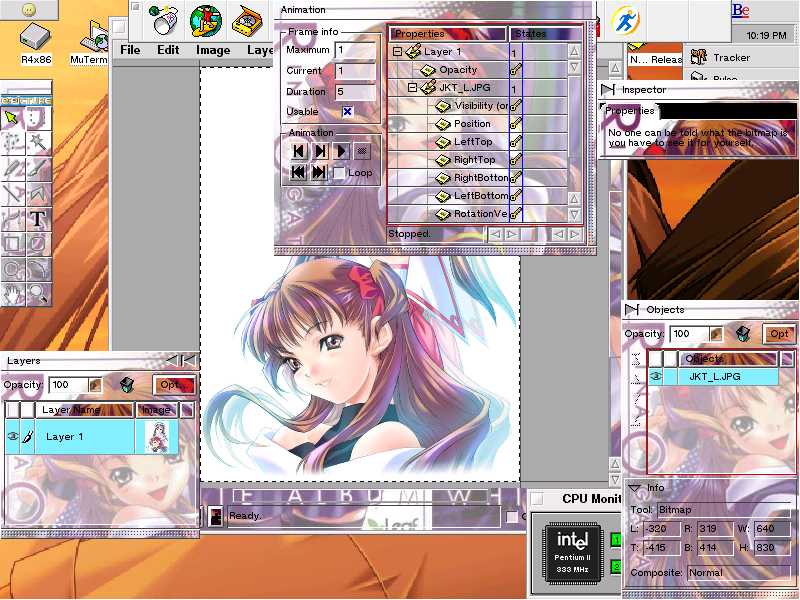Collapse the Layer 1 tree node
Image resolution: width=800 pixels, height=600 pixels.
point(397,52)
